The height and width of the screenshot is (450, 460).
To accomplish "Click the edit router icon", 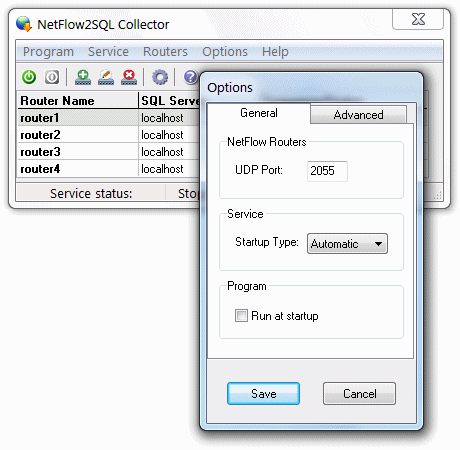I will [x=106, y=77].
